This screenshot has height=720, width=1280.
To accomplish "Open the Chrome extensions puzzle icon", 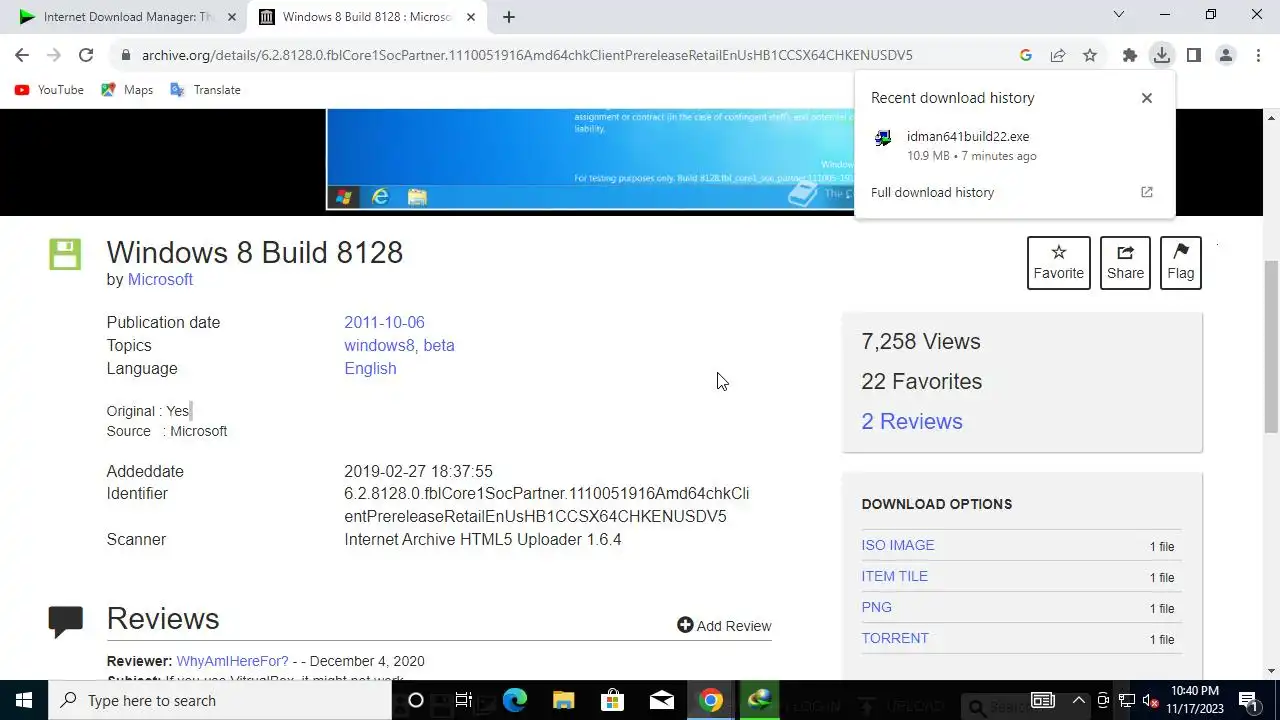I will [x=1130, y=55].
